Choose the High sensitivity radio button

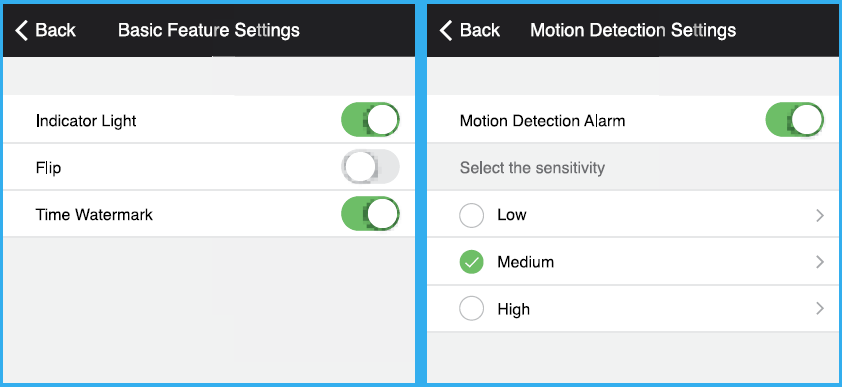coord(471,309)
